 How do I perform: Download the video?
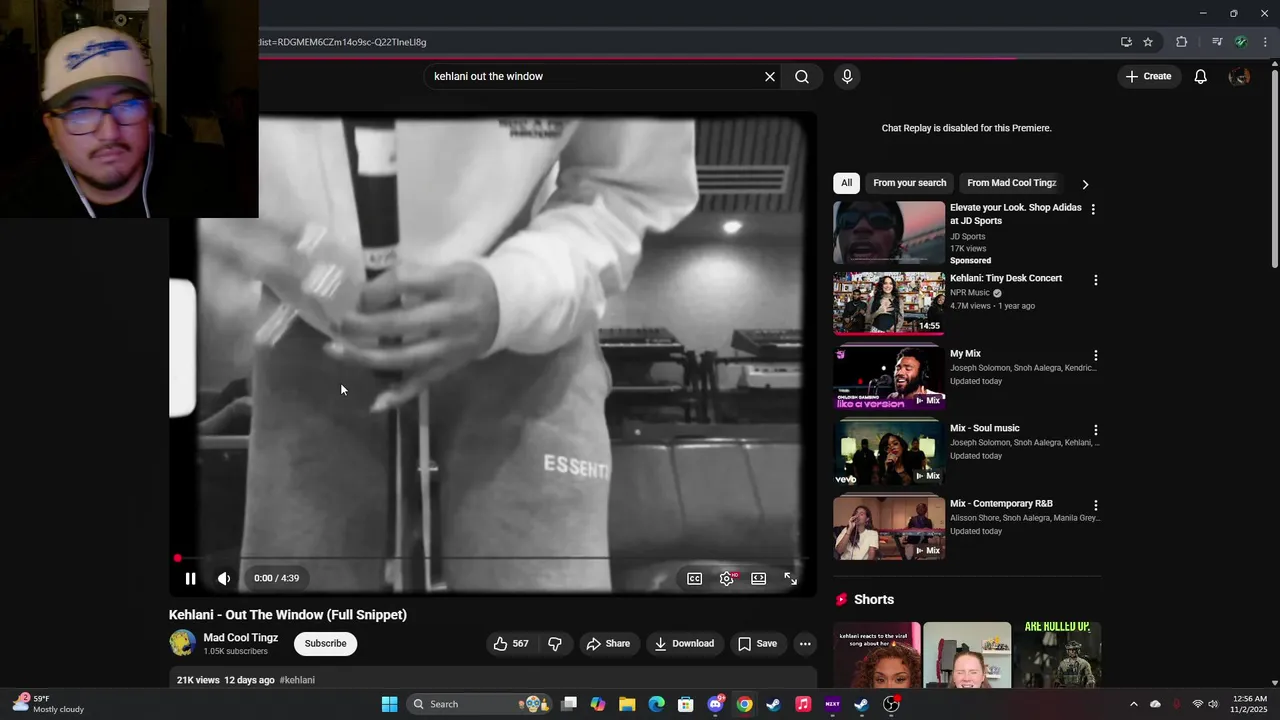[684, 643]
